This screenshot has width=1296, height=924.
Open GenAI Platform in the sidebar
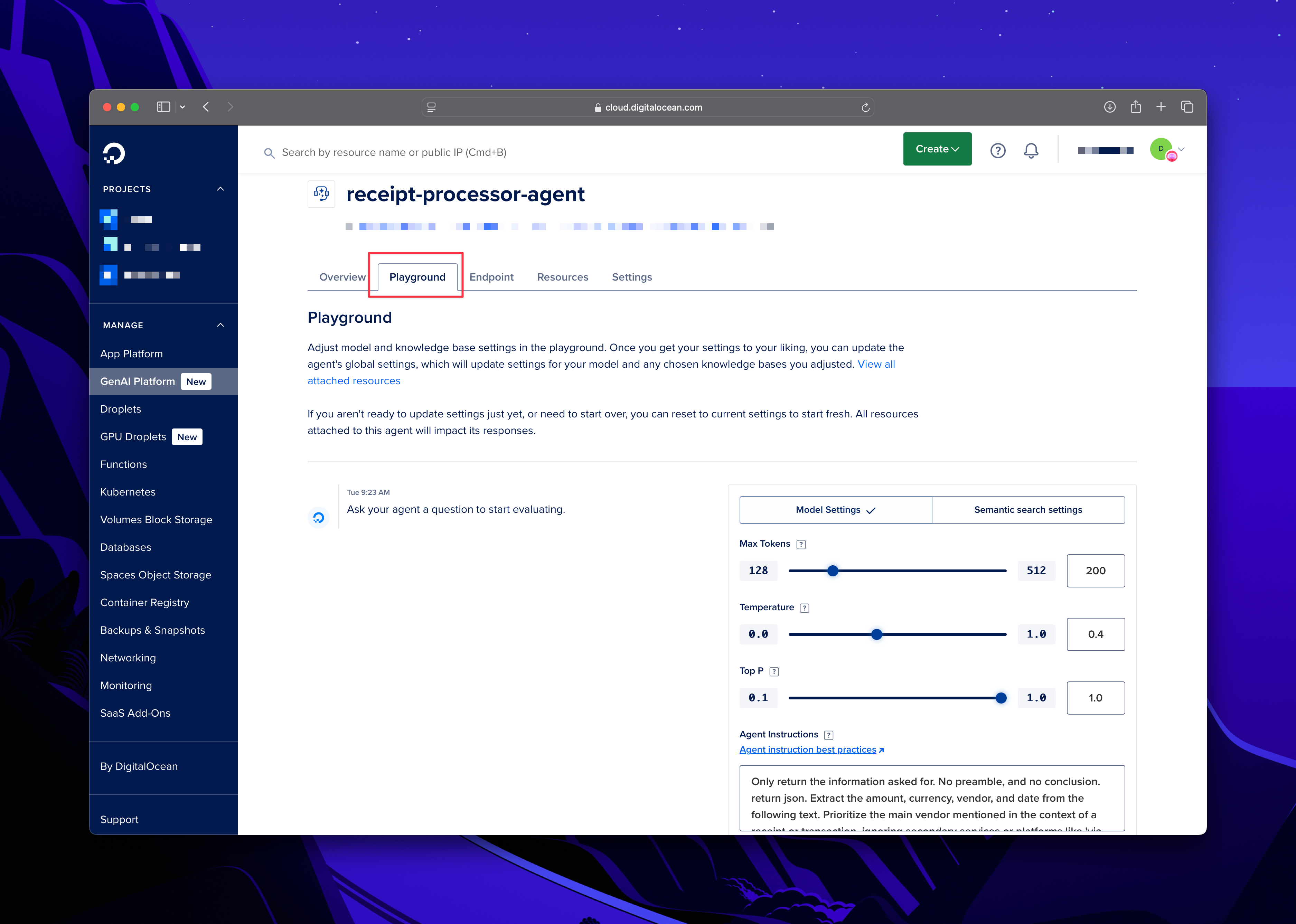[163, 381]
